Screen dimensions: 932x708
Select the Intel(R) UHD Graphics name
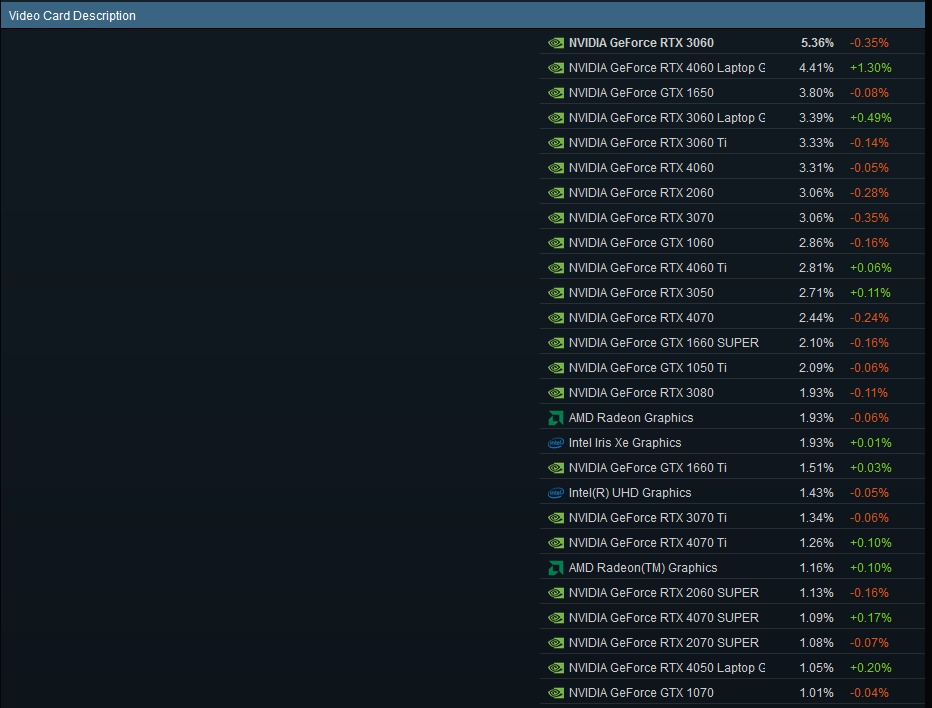630,493
